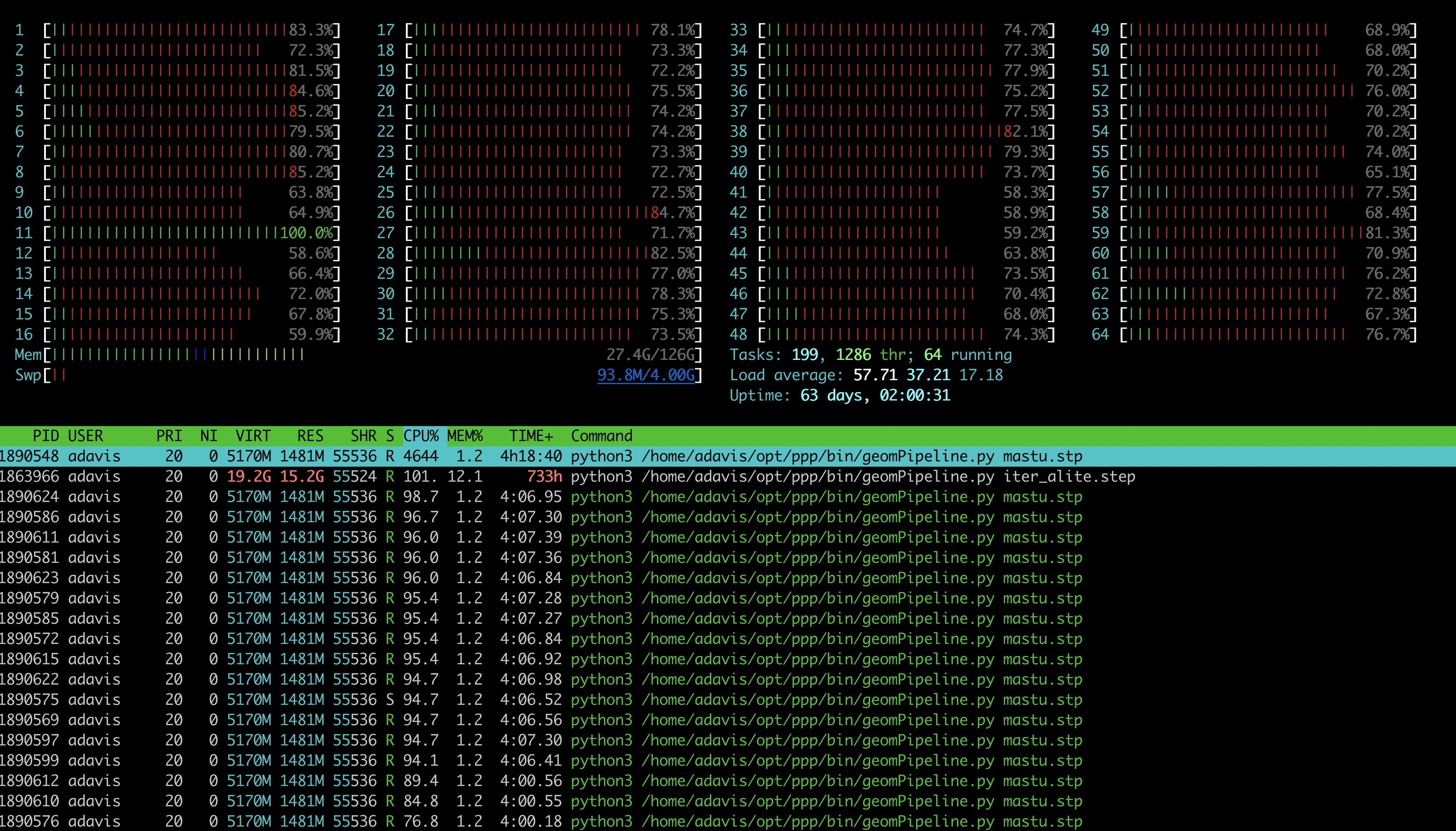1456x831 pixels.
Task: Click the Command column header
Action: pos(601,436)
